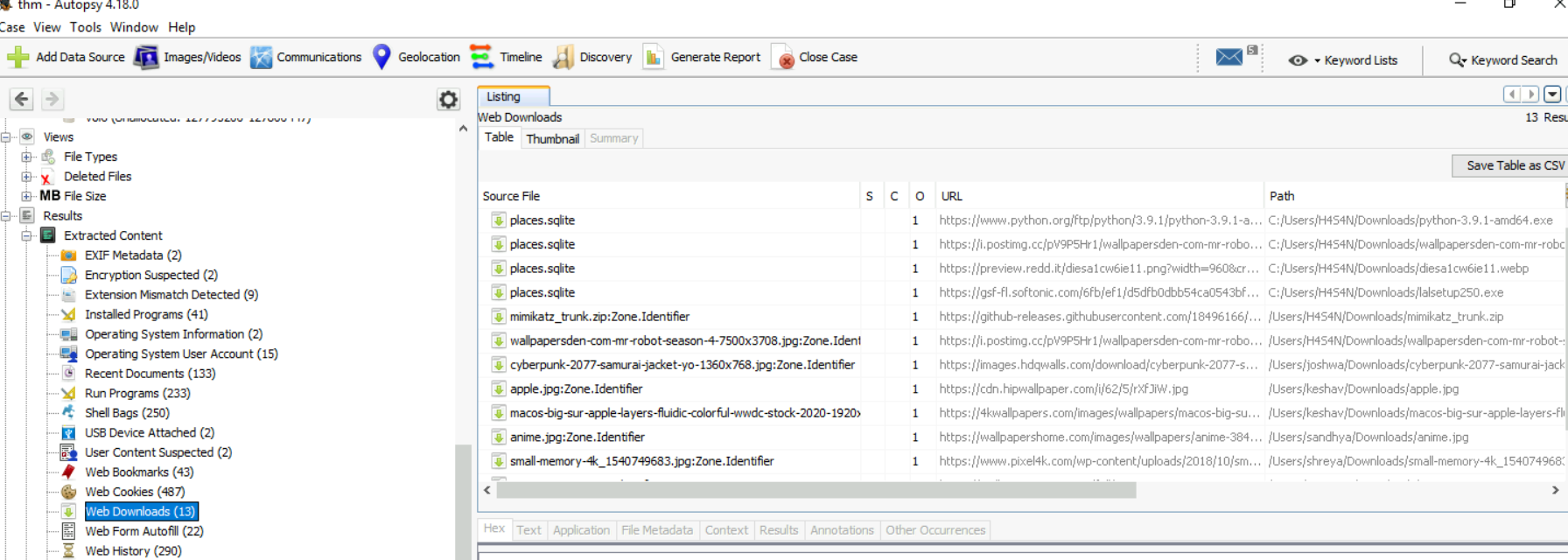Select the mimikatz_trunk.zip:Zone.Identifier row

(599, 317)
